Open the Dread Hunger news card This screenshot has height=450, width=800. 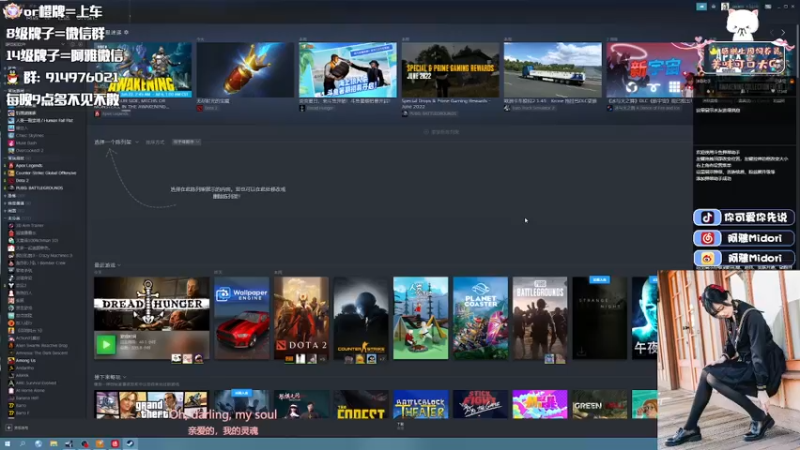(x=348, y=70)
